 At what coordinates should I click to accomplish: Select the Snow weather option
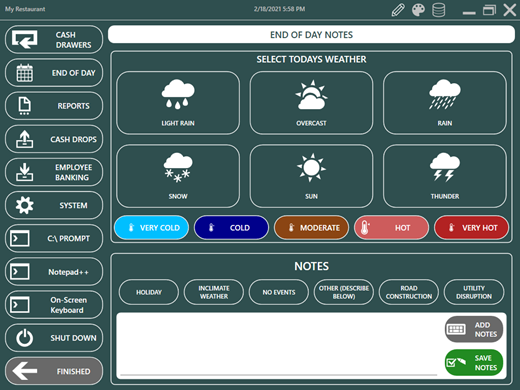tap(178, 176)
